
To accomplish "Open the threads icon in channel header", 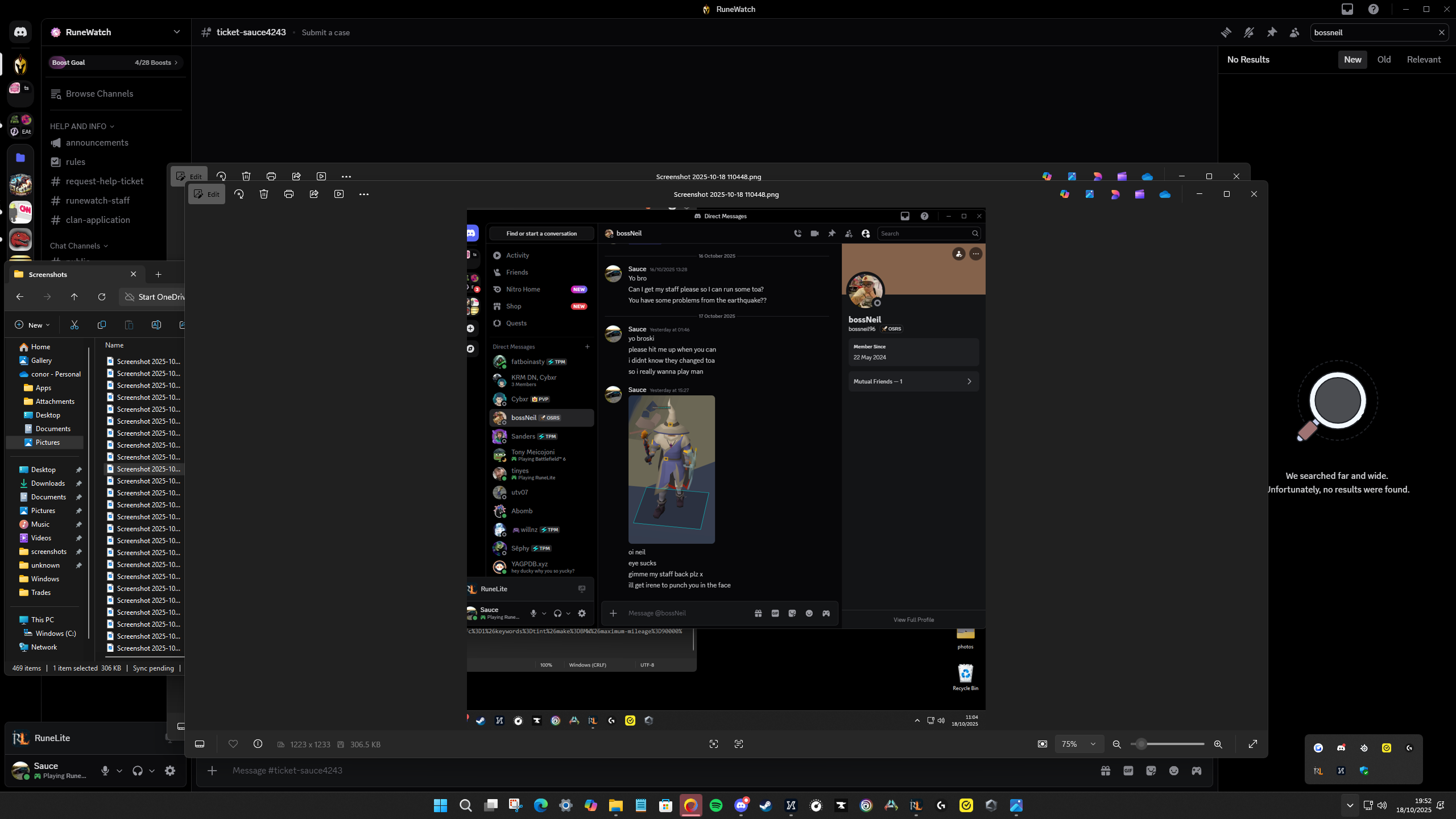I will (x=1226, y=32).
